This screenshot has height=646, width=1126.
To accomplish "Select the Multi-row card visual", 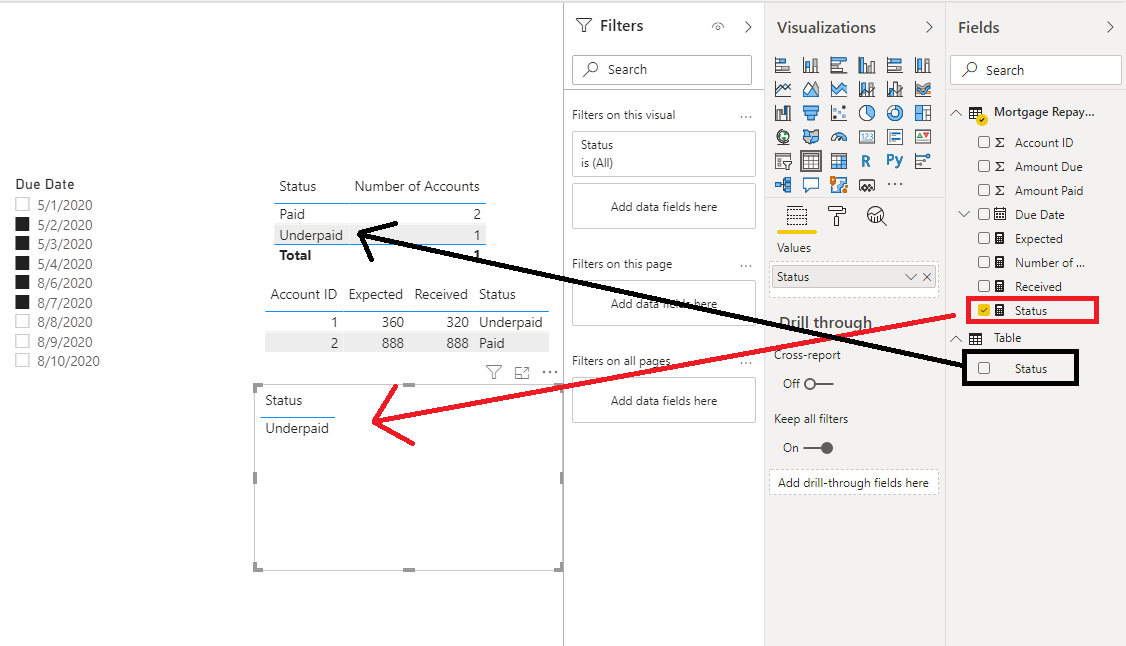I will [895, 136].
